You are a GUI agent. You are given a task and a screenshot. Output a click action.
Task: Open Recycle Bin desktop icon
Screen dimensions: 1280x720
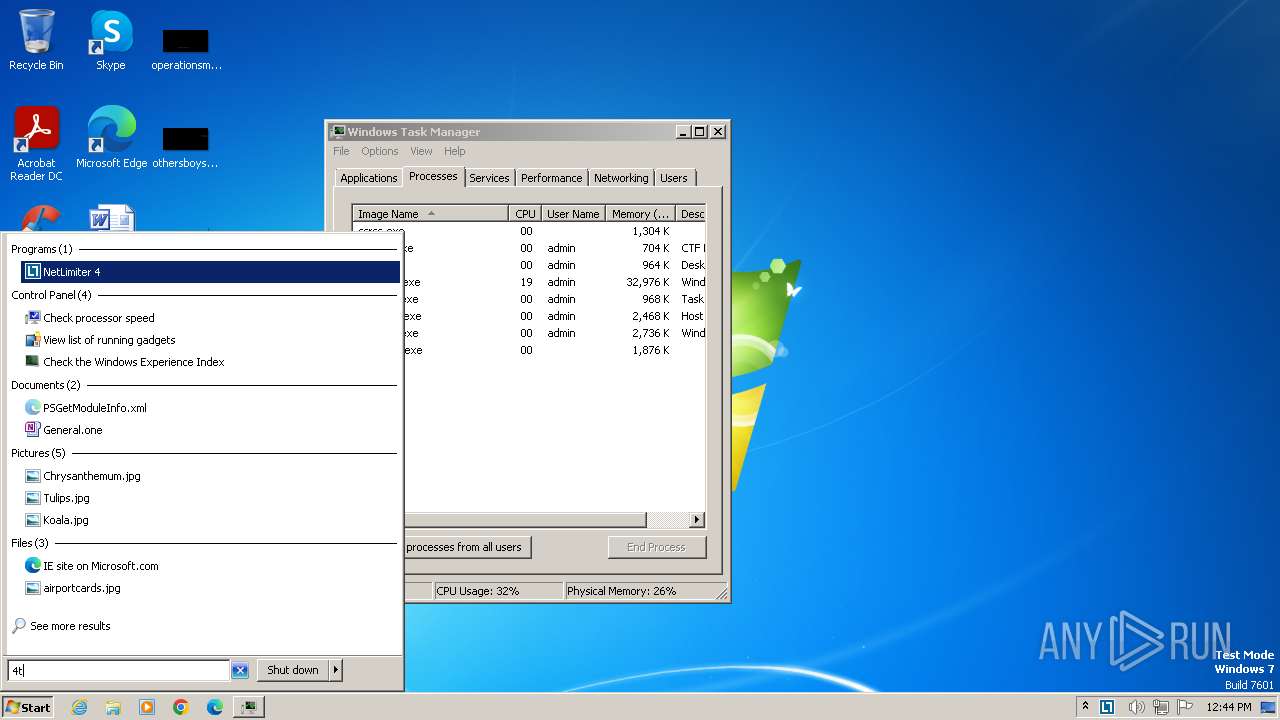(36, 40)
